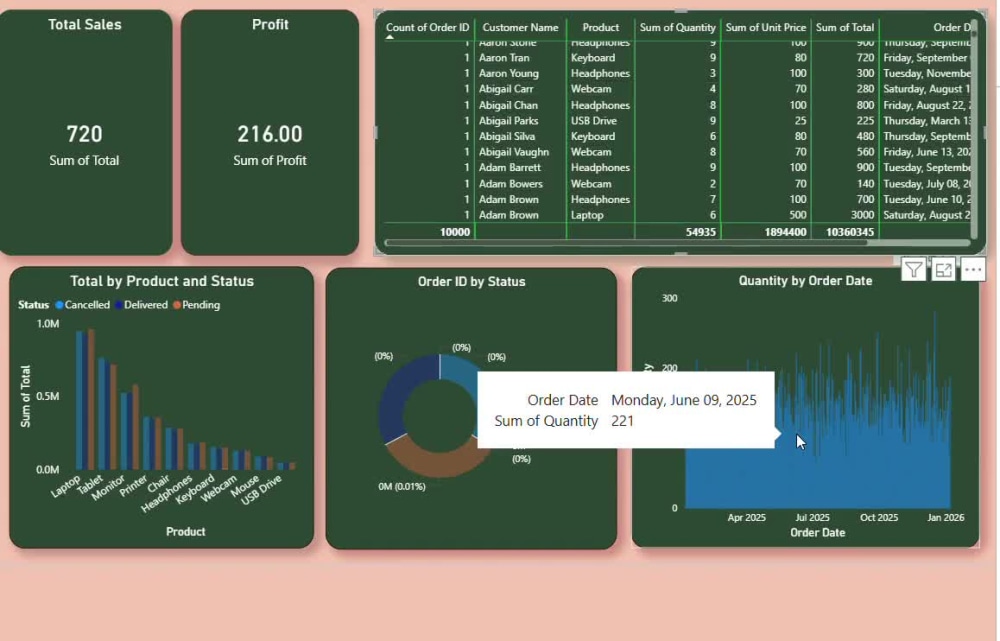The image size is (1000, 641).
Task: Click the USB Drive axis label
Action: click(x=261, y=490)
